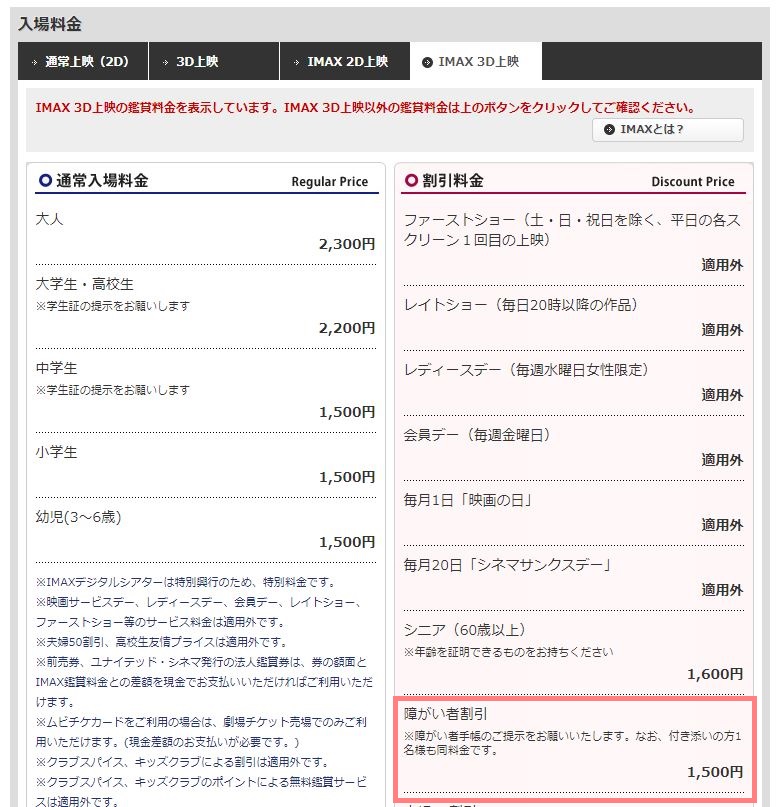The height and width of the screenshot is (807, 781).
Task: Click blue circle icon beside 通常入場料金
Action: [x=44, y=181]
